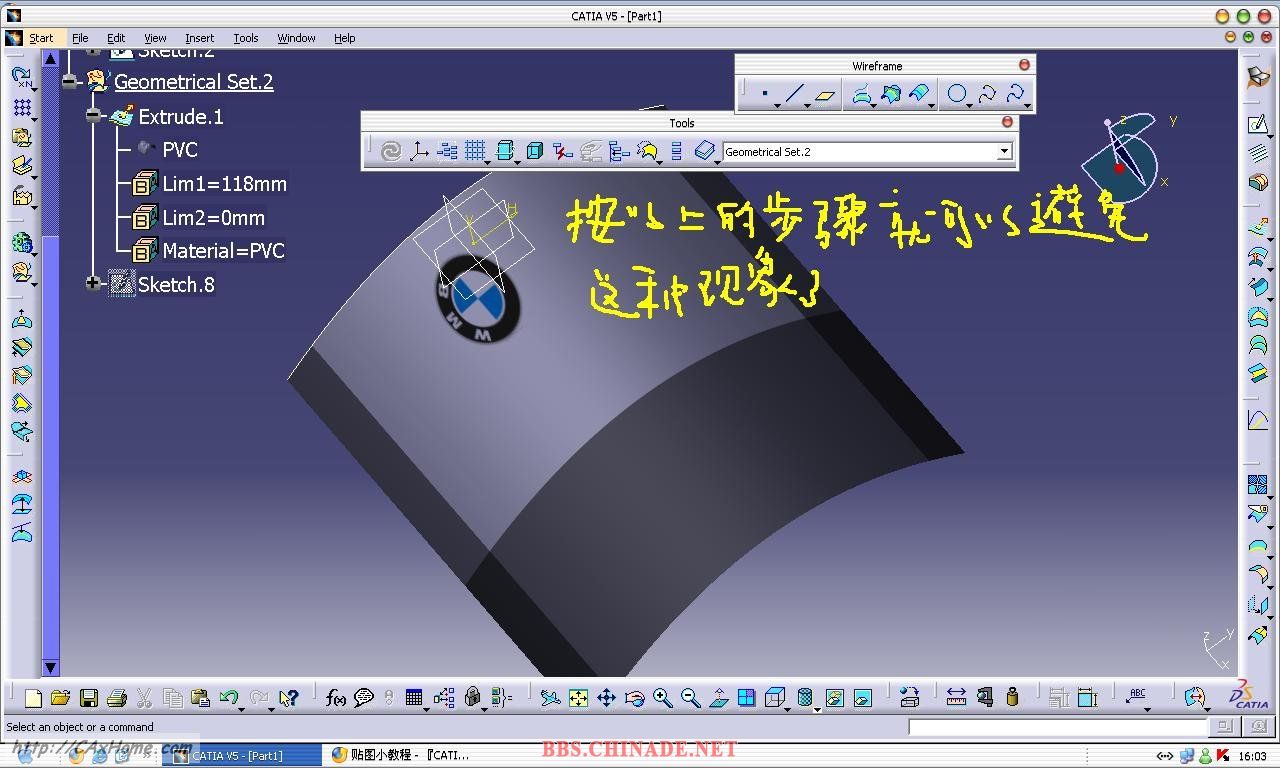Close the Tools floating toolbar
The width and height of the screenshot is (1280, 768).
[x=1007, y=122]
